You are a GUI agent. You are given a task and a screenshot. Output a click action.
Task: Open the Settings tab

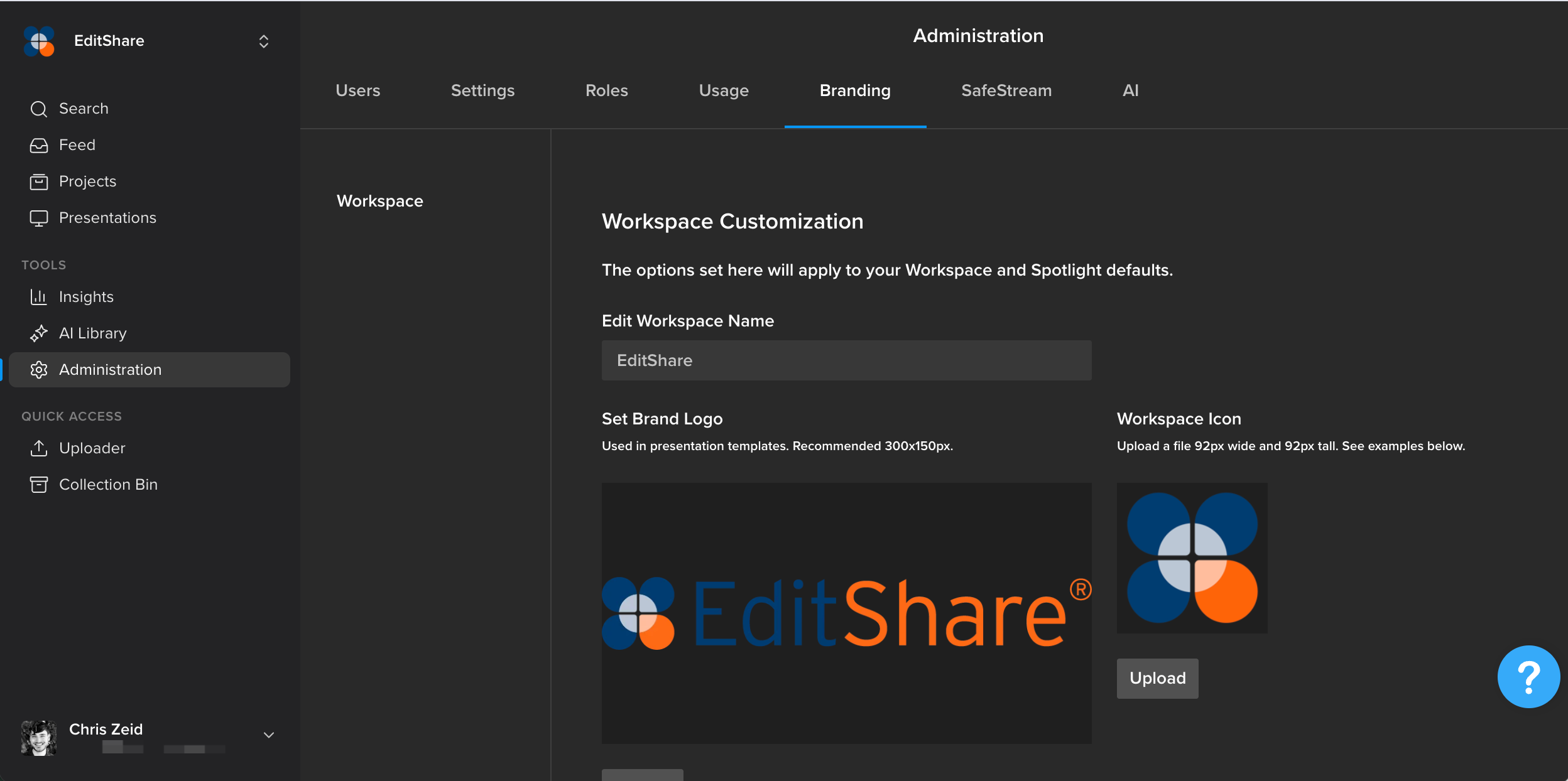[x=483, y=90]
